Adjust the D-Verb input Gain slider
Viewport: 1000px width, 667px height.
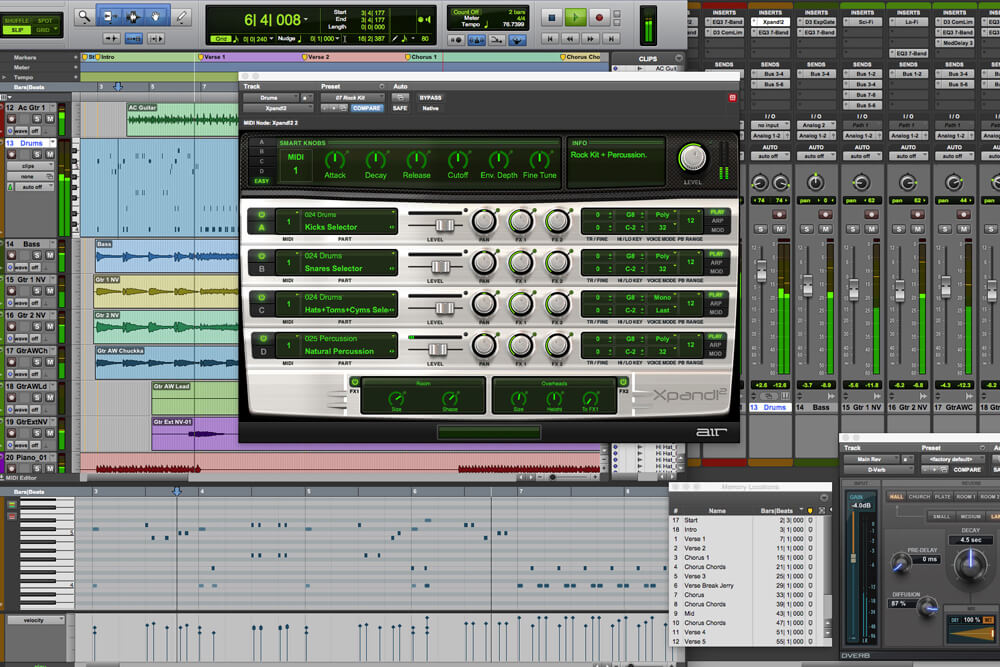pyautogui.click(x=853, y=559)
